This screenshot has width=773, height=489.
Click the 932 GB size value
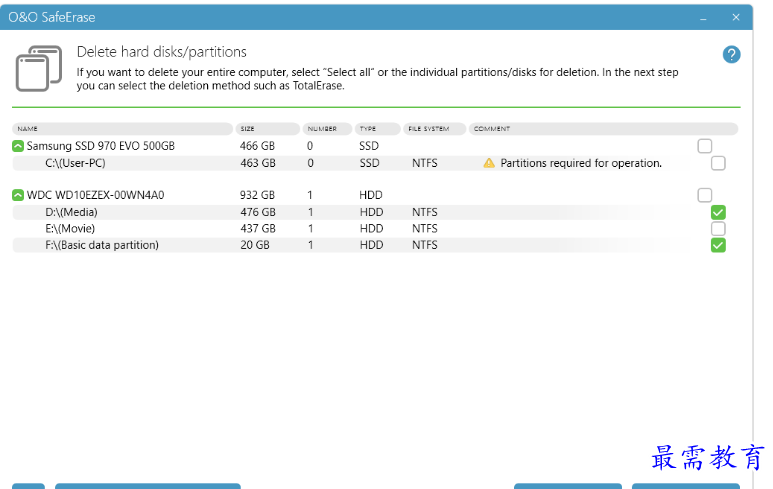tap(257, 195)
